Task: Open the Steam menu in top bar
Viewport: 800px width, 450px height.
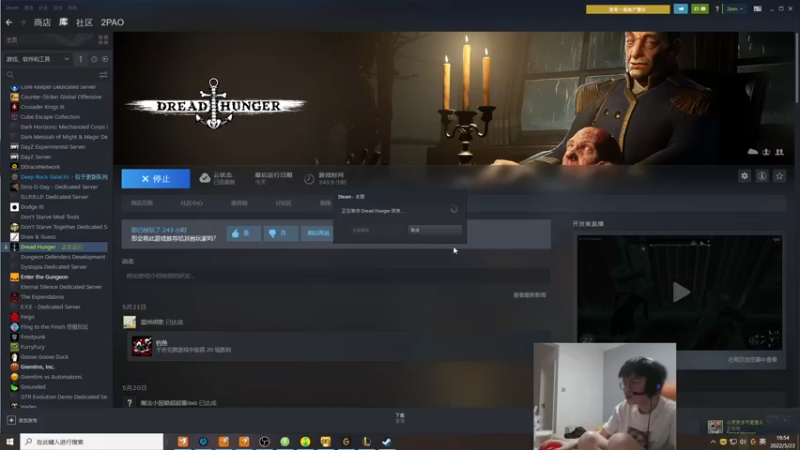Action: pos(12,8)
